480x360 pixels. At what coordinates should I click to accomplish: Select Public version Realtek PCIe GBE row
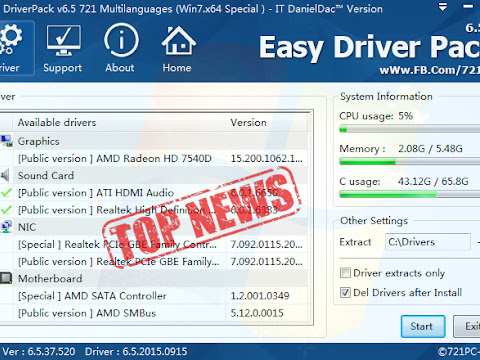(155, 261)
